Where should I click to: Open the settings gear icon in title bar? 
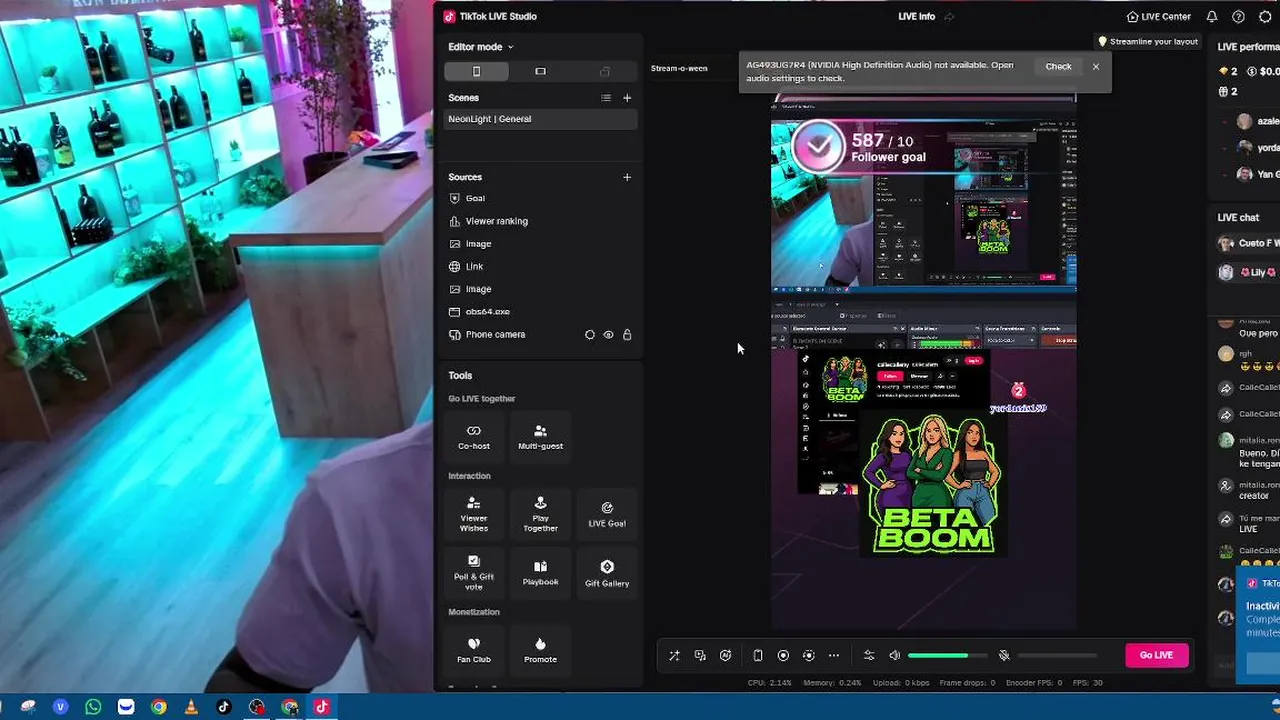click(1265, 17)
